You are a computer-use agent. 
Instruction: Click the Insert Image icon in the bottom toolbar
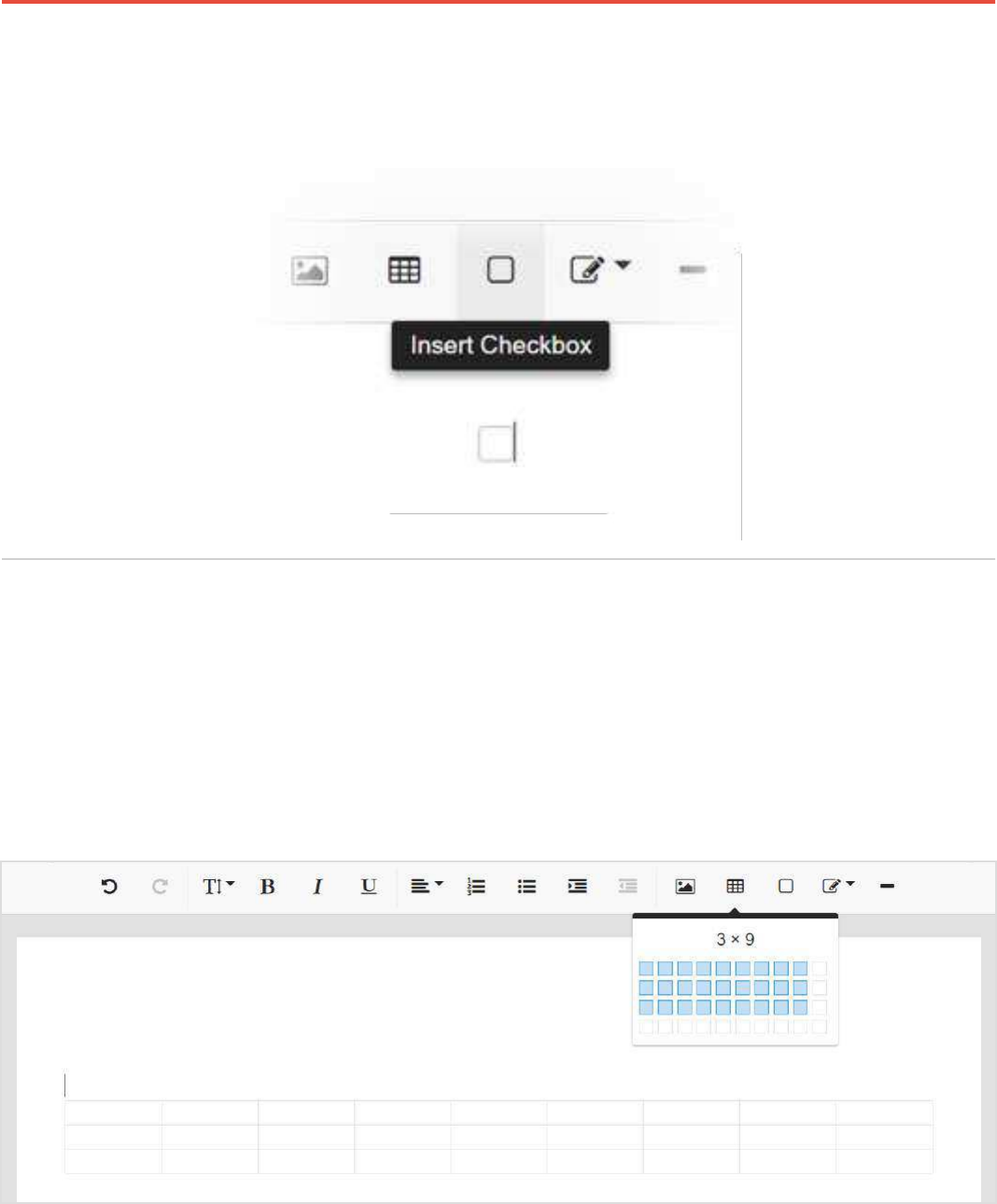coord(685,887)
